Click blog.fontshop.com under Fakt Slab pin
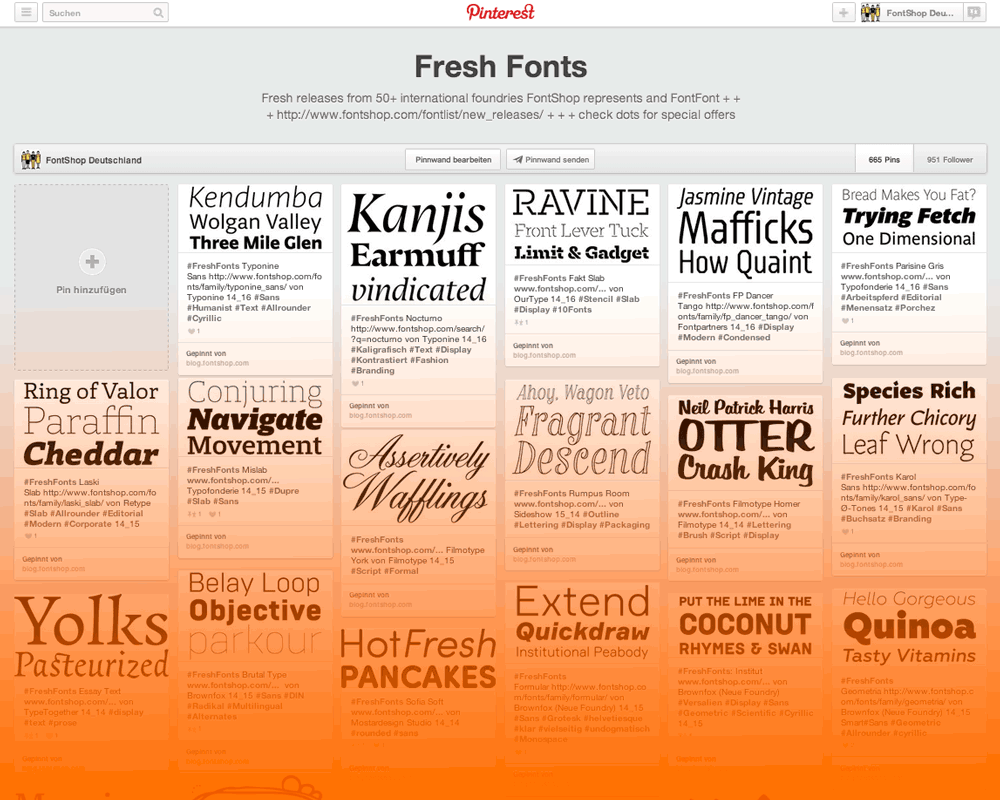This screenshot has height=800, width=1000. point(544,355)
